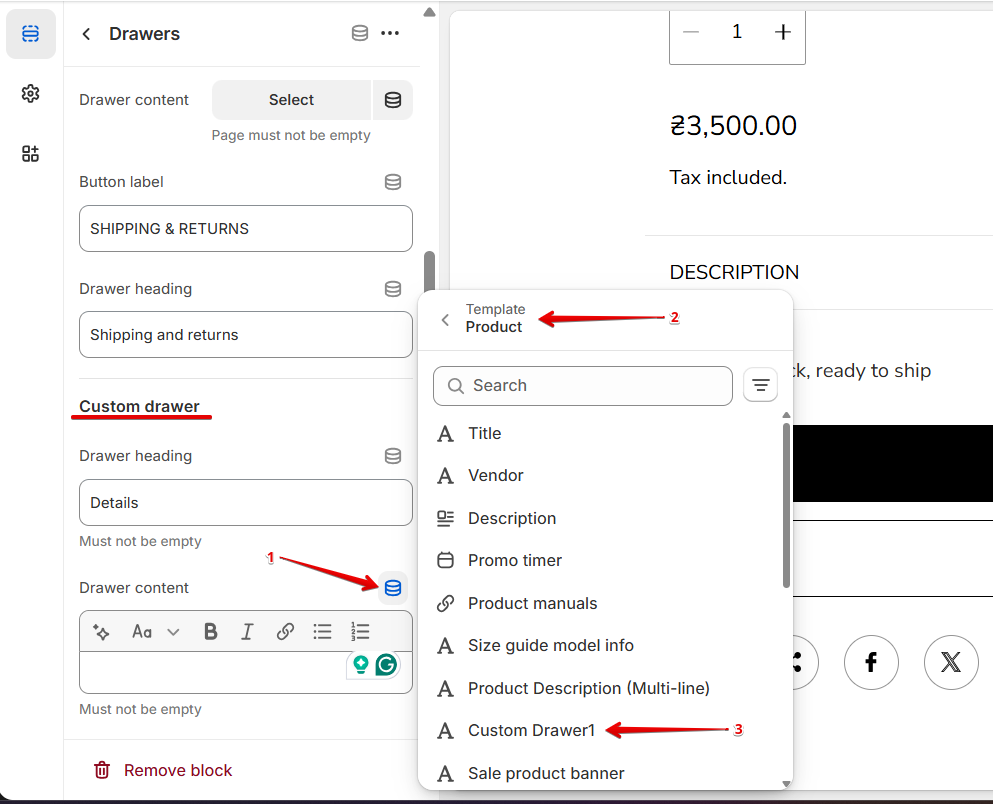Click the quantity value 1
The height and width of the screenshot is (804, 993).
click(737, 32)
